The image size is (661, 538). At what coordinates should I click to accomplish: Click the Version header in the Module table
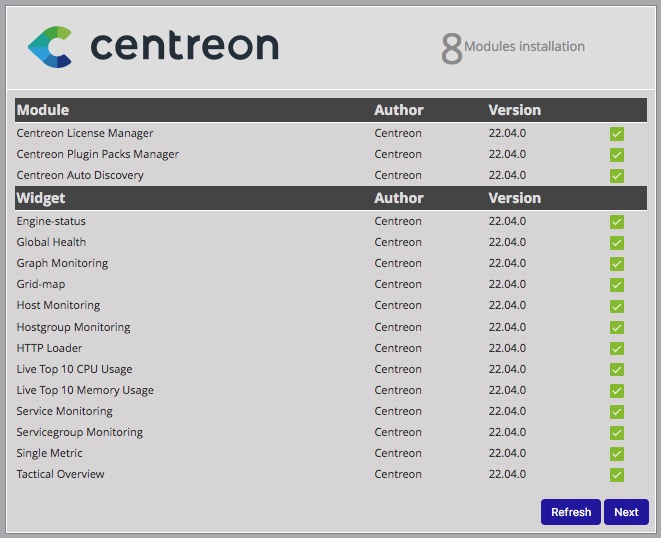[514, 110]
